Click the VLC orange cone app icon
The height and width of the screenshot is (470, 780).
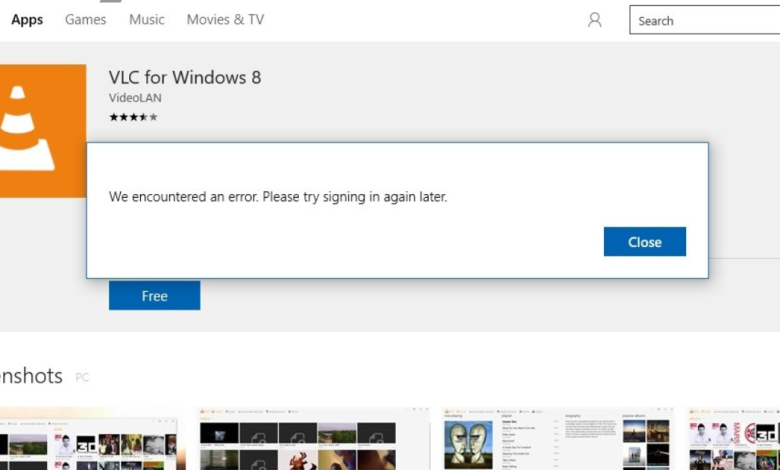[43, 131]
